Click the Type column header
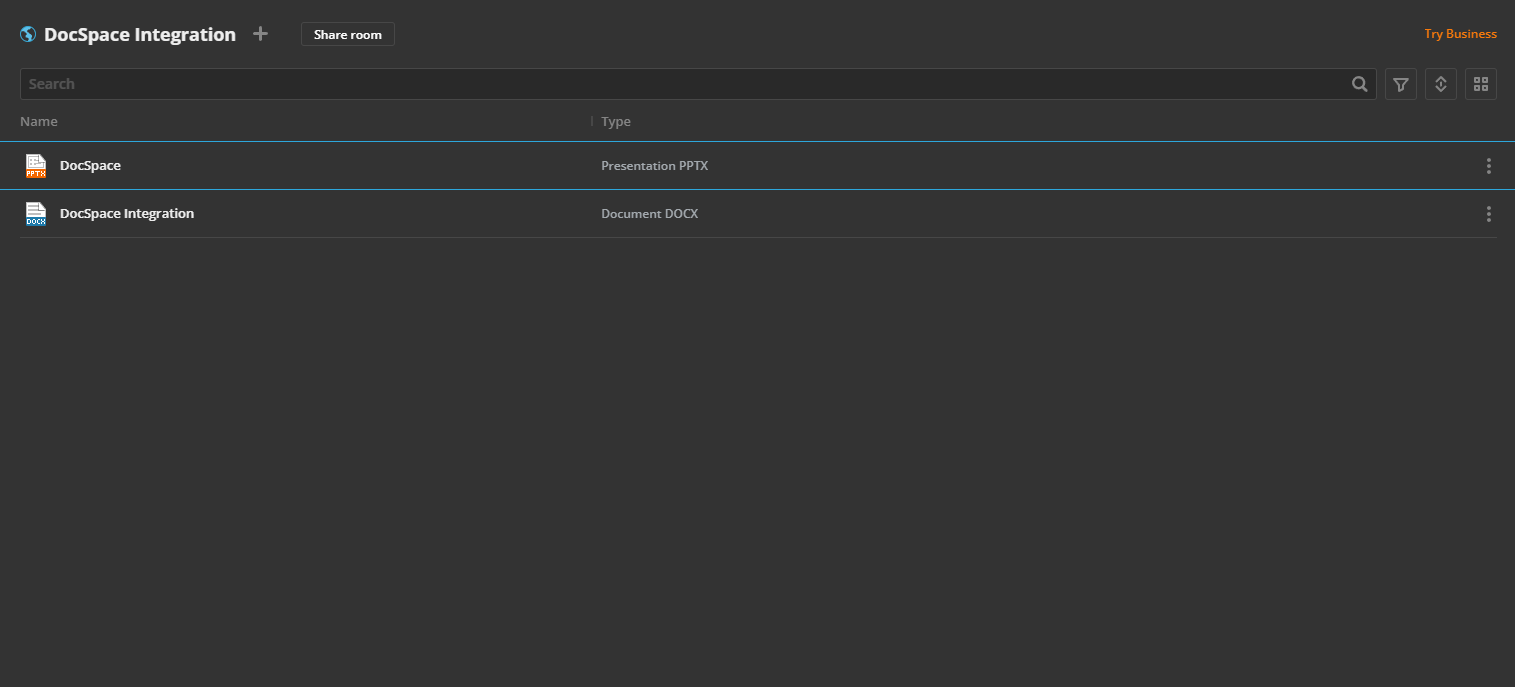 616,121
